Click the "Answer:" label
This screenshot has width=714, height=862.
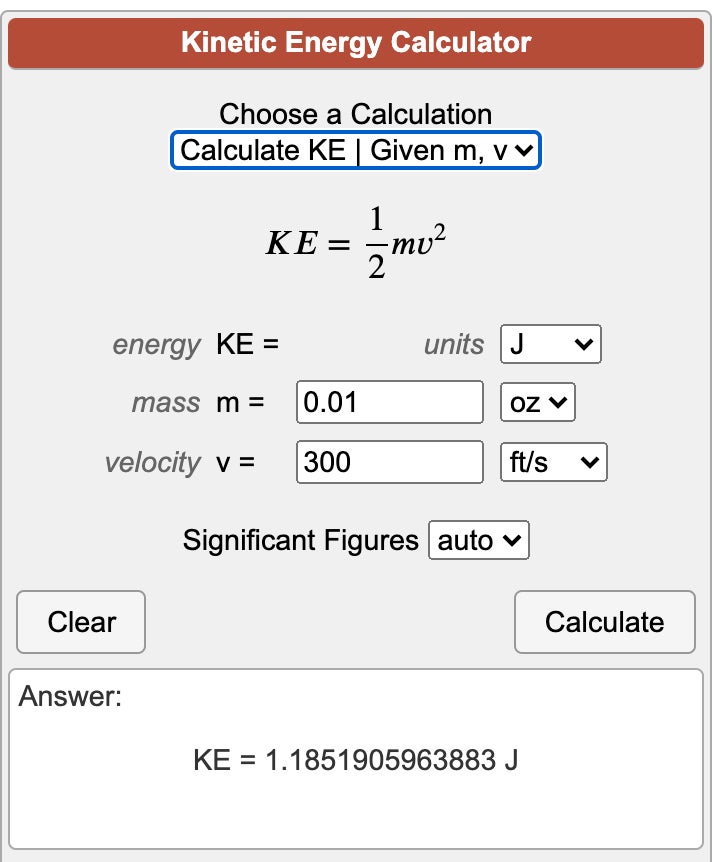point(70,696)
